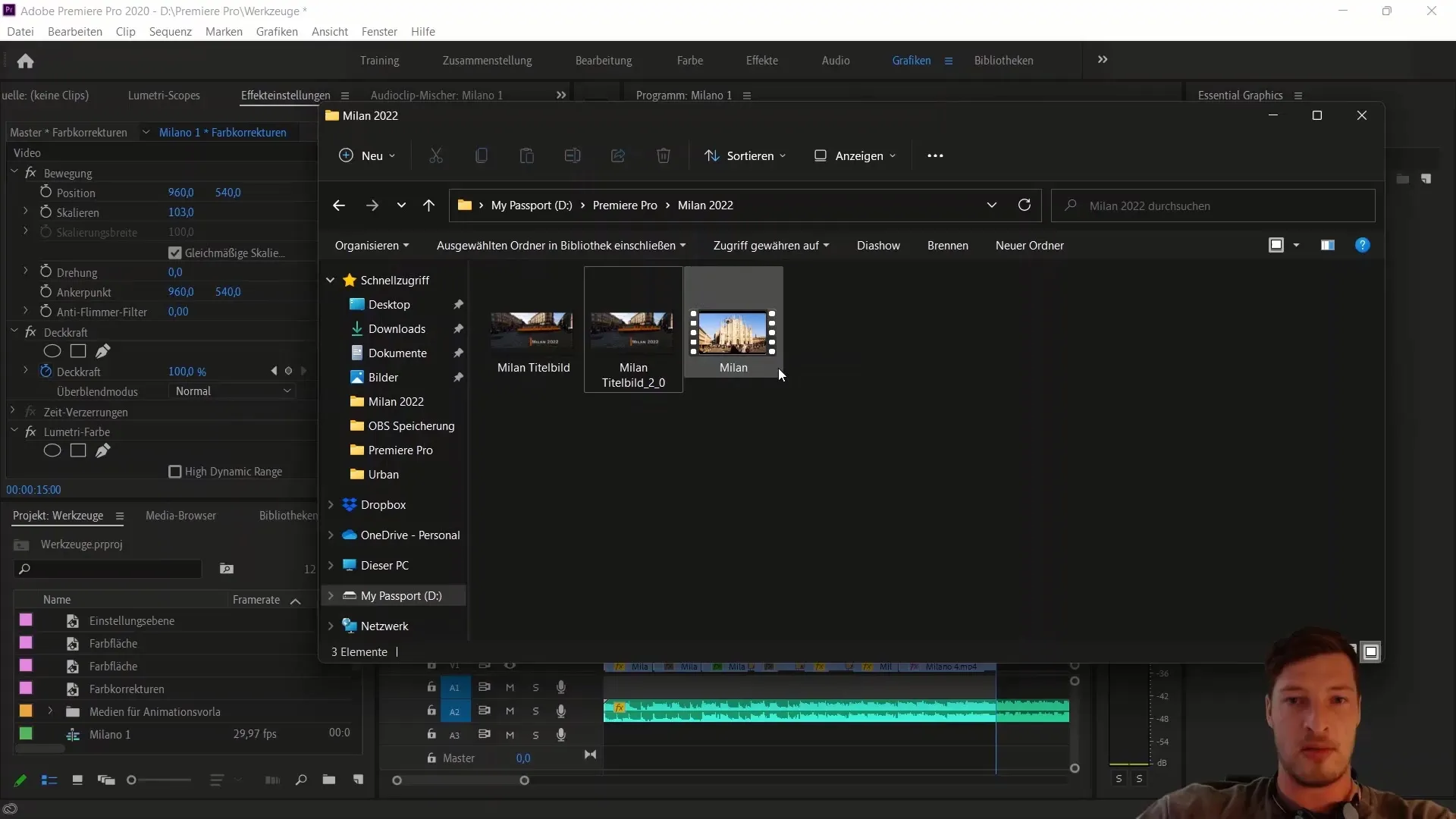Expand Medien für Animationsvorlagen bin
Viewport: 1456px width, 819px height.
click(50, 711)
